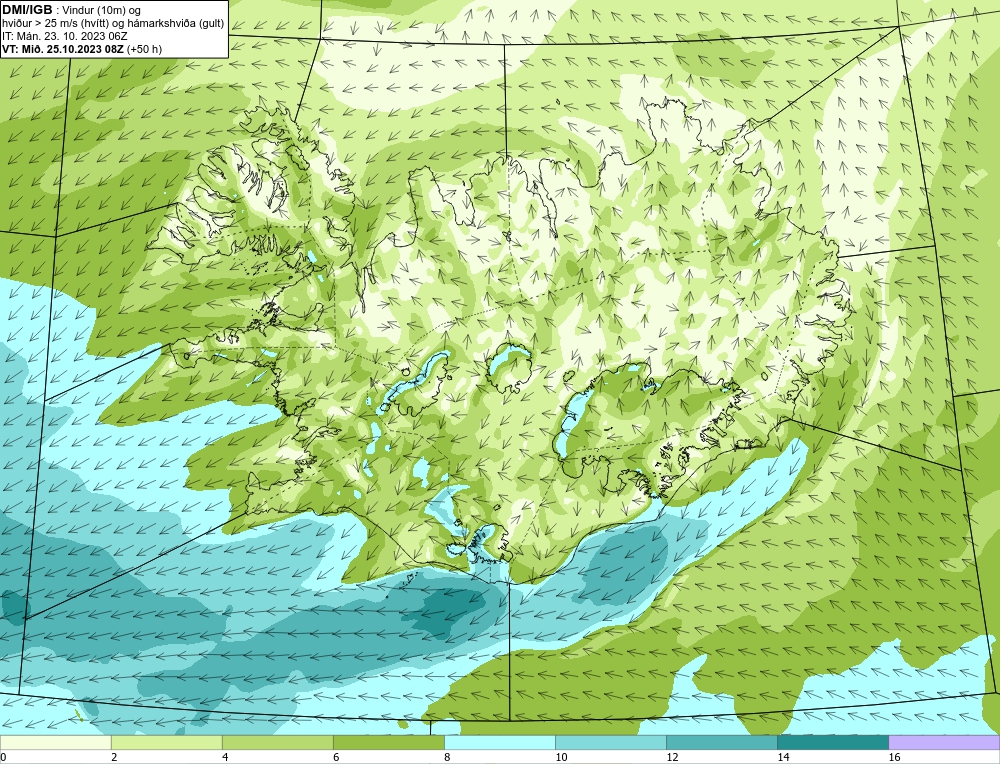Click the 0–2 m/s pale legend swatch
This screenshot has height=764, width=1000.
point(55,742)
